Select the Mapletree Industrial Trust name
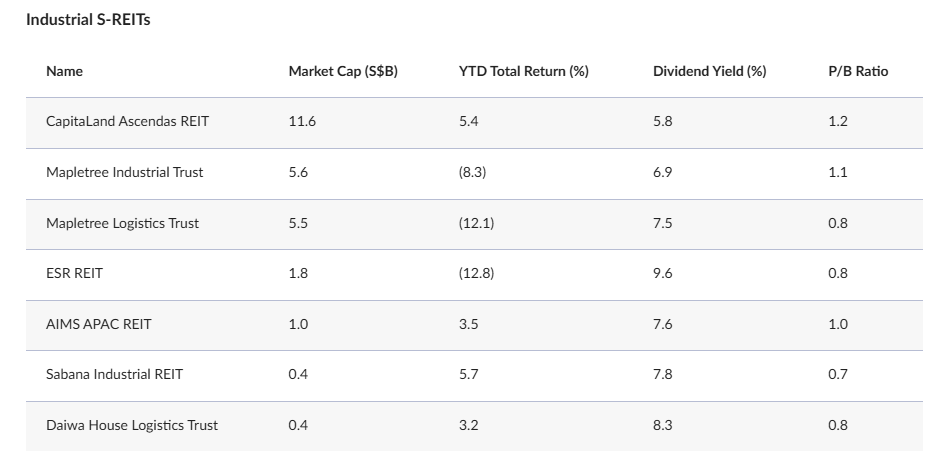The height and width of the screenshot is (451, 939). coord(124,172)
